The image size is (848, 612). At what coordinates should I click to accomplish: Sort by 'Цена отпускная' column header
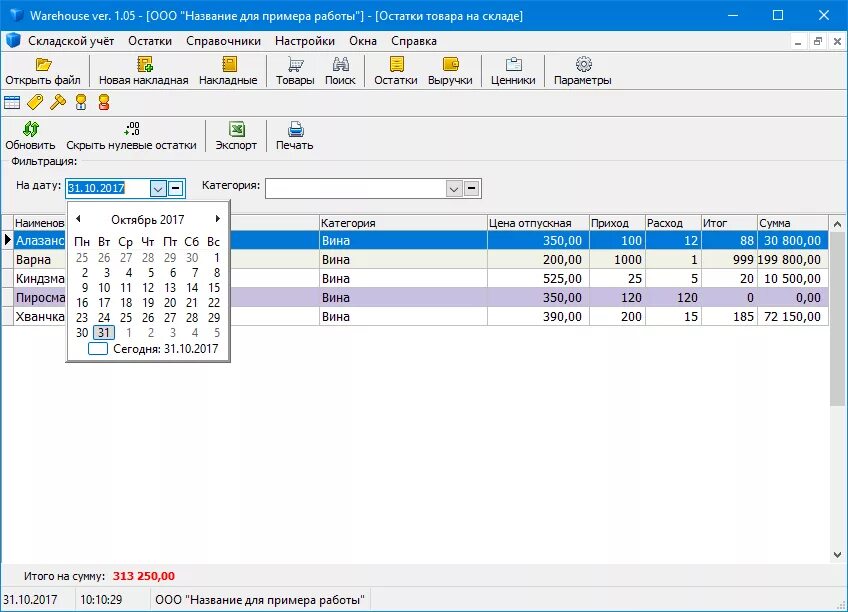(538, 223)
